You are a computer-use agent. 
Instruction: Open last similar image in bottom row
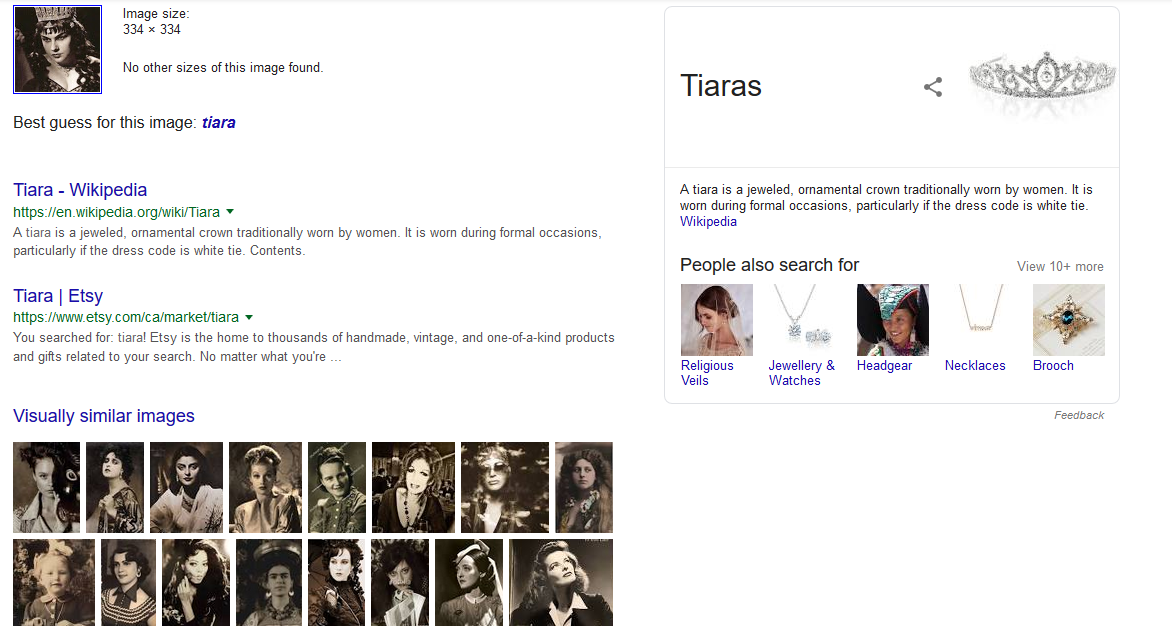pyautogui.click(x=561, y=583)
